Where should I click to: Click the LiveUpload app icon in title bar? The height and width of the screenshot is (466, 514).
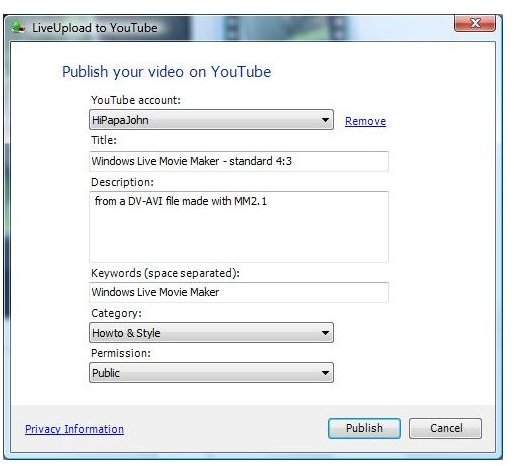[18, 27]
